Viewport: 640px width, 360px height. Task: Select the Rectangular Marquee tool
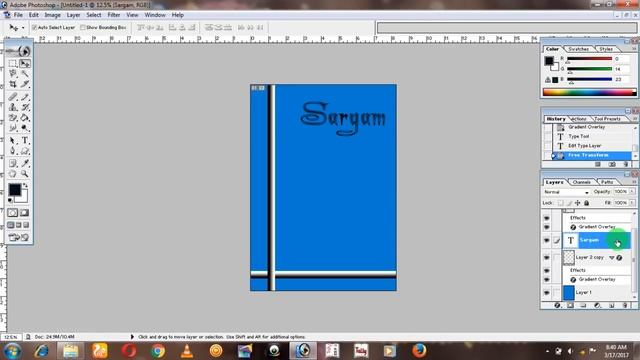pyautogui.click(x=13, y=64)
